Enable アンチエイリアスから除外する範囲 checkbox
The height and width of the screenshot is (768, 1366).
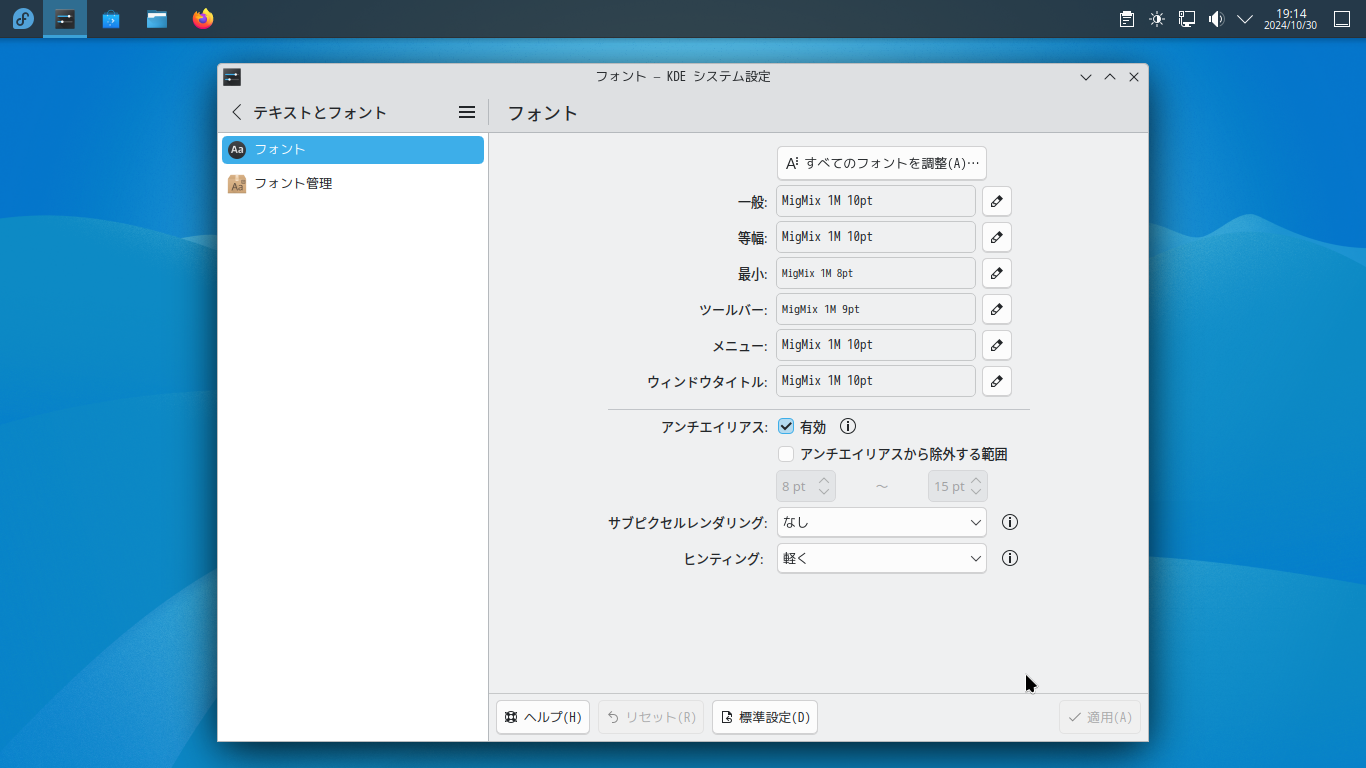tap(786, 454)
